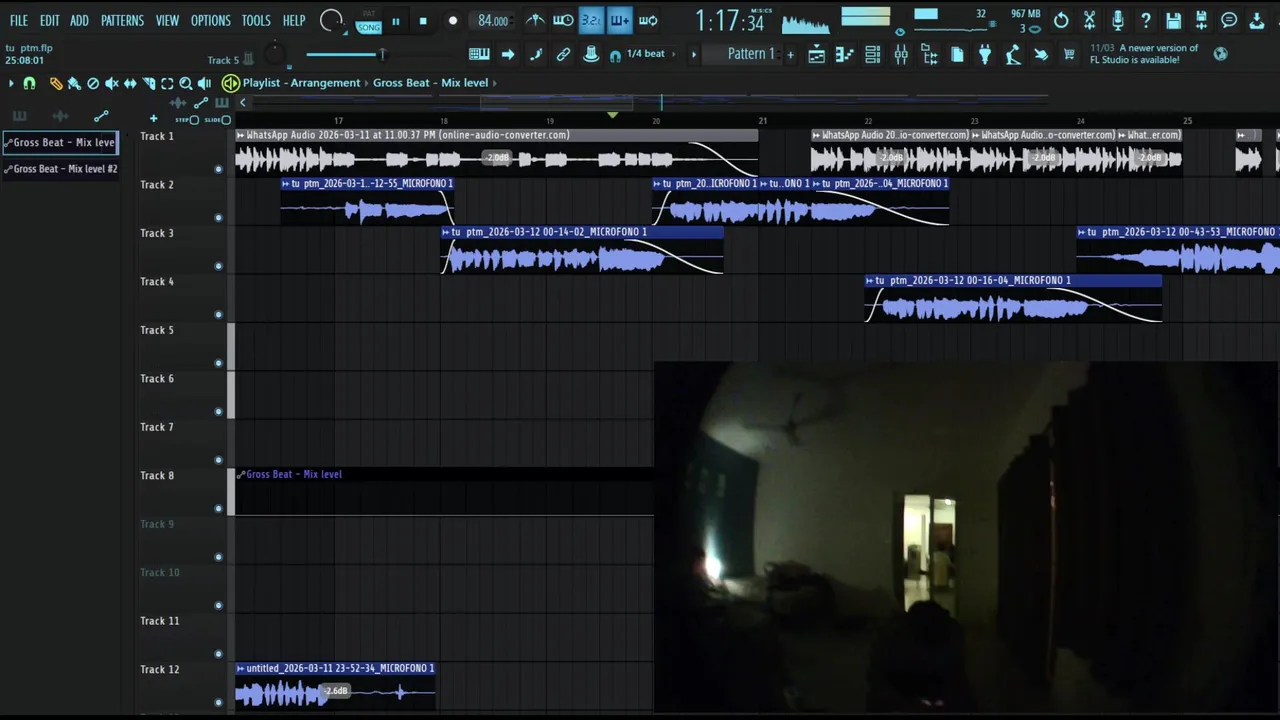Click the stop playback button
This screenshot has width=1280, height=720.
[423, 21]
